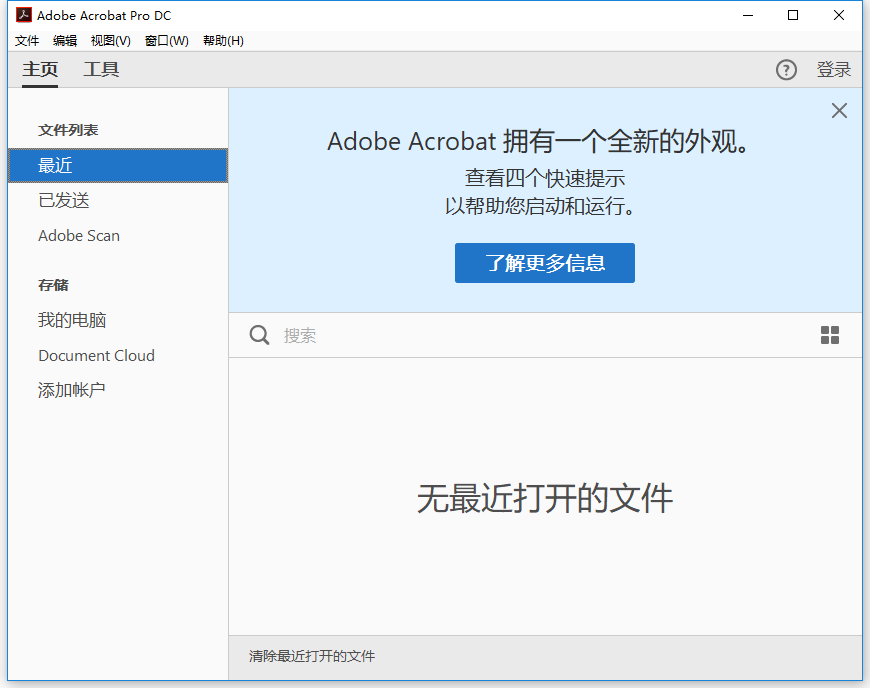
Task: Open Adobe Scan file list
Action: [118, 236]
